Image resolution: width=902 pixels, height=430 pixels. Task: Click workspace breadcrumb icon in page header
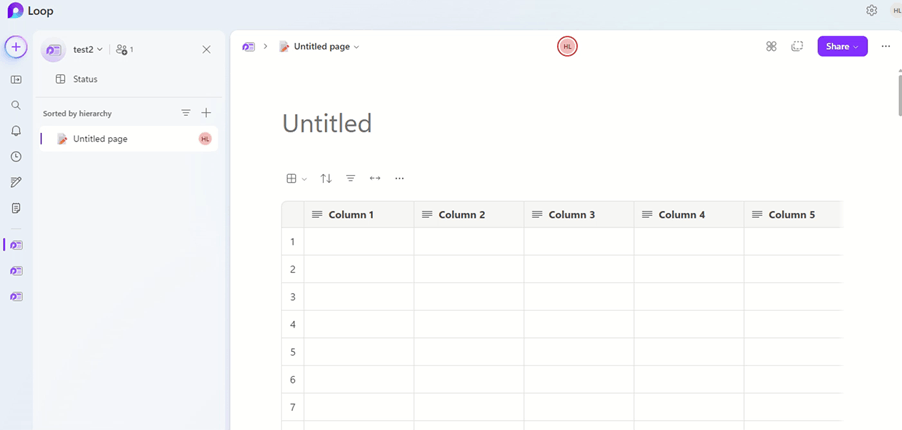[249, 47]
